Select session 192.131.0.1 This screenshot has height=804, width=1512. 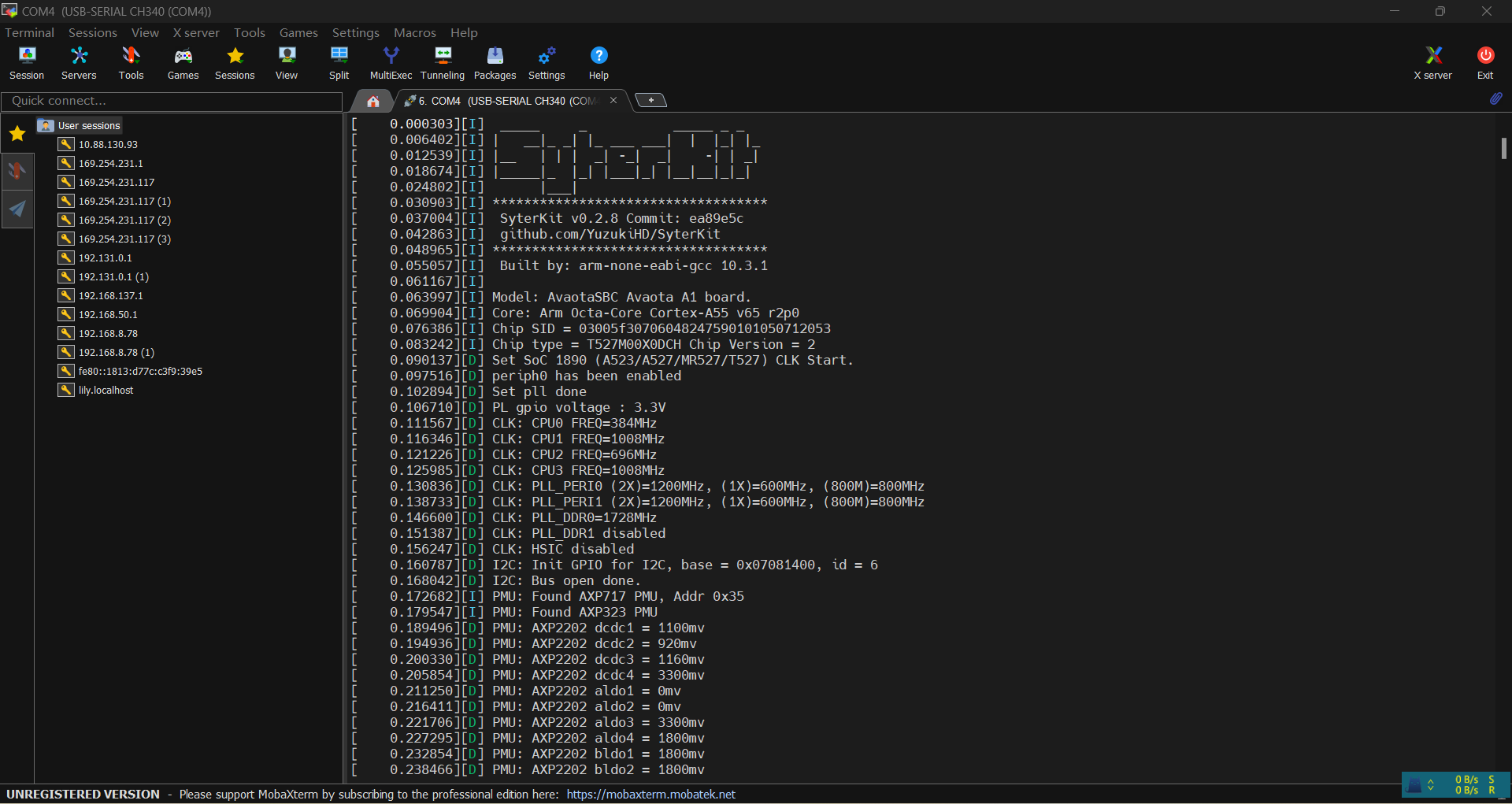pyautogui.click(x=105, y=258)
